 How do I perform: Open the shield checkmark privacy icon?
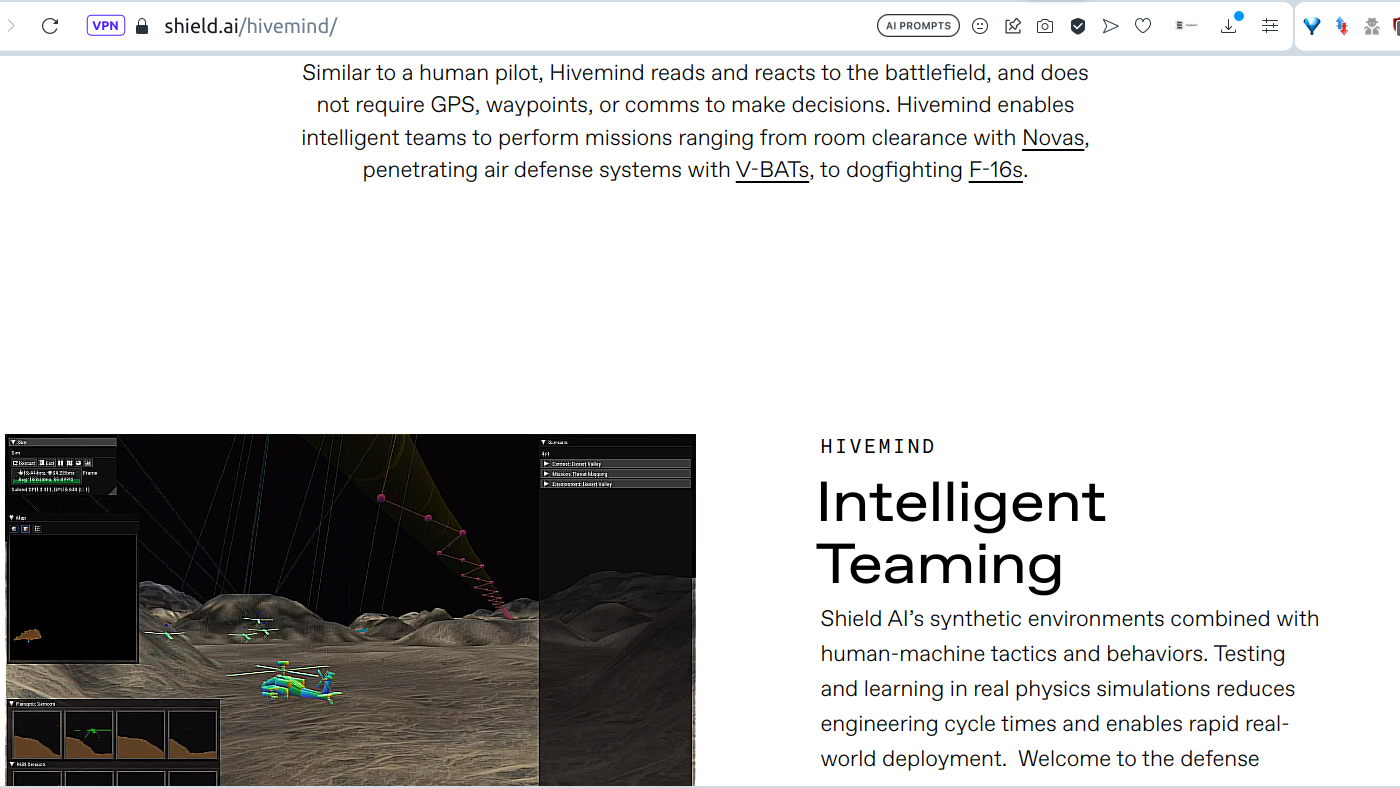(1078, 26)
